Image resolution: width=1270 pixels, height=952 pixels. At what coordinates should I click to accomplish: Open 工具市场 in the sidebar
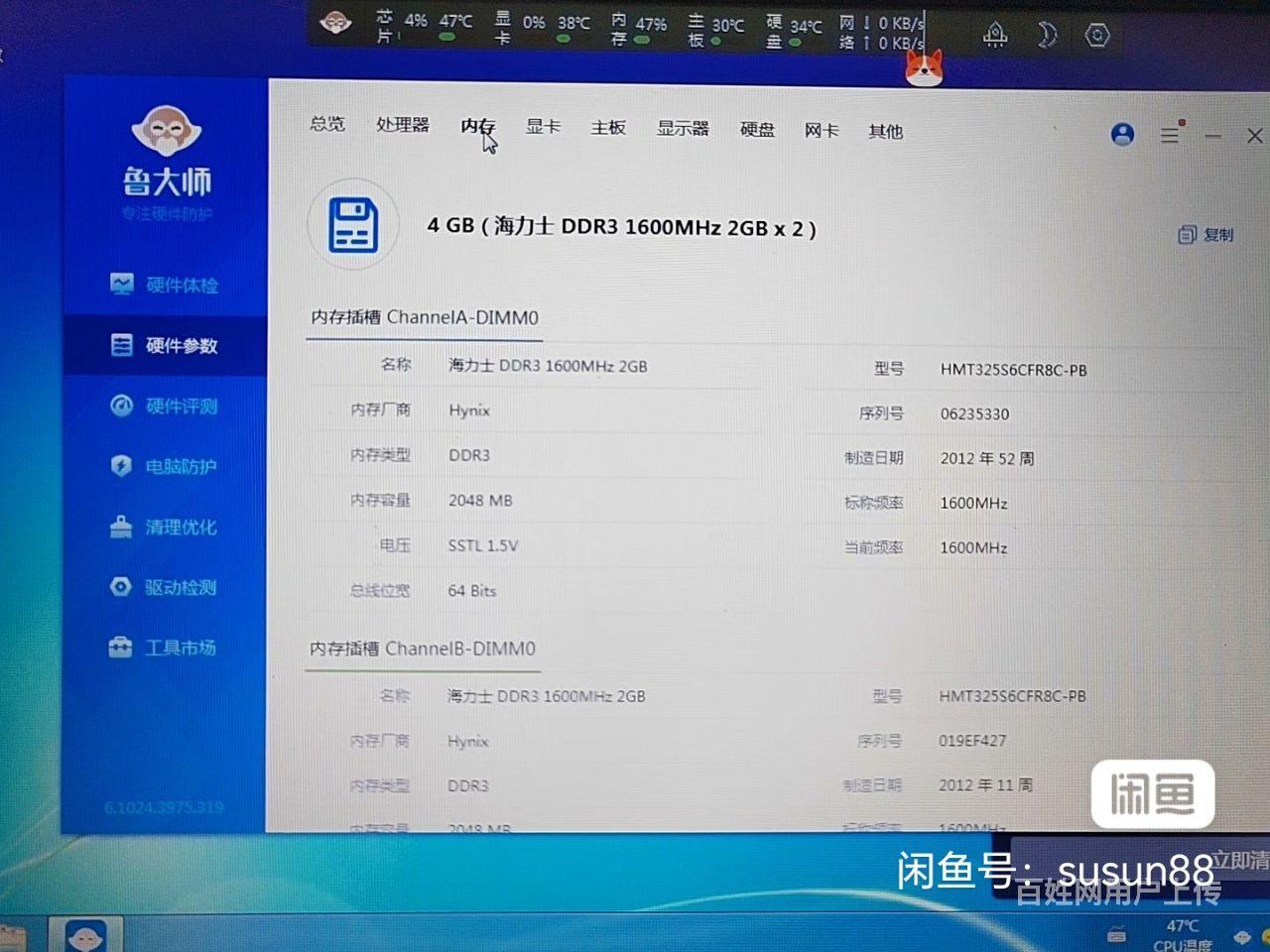(165, 648)
